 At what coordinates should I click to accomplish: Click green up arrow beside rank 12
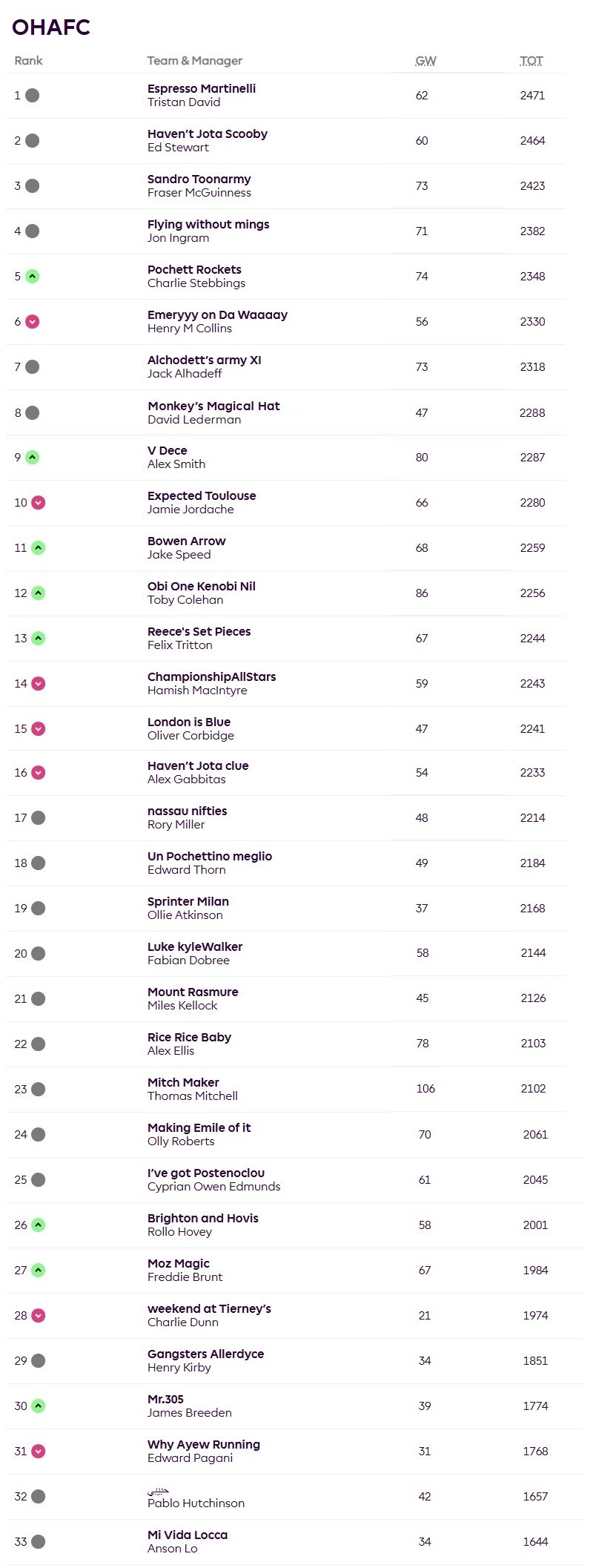tap(39, 593)
